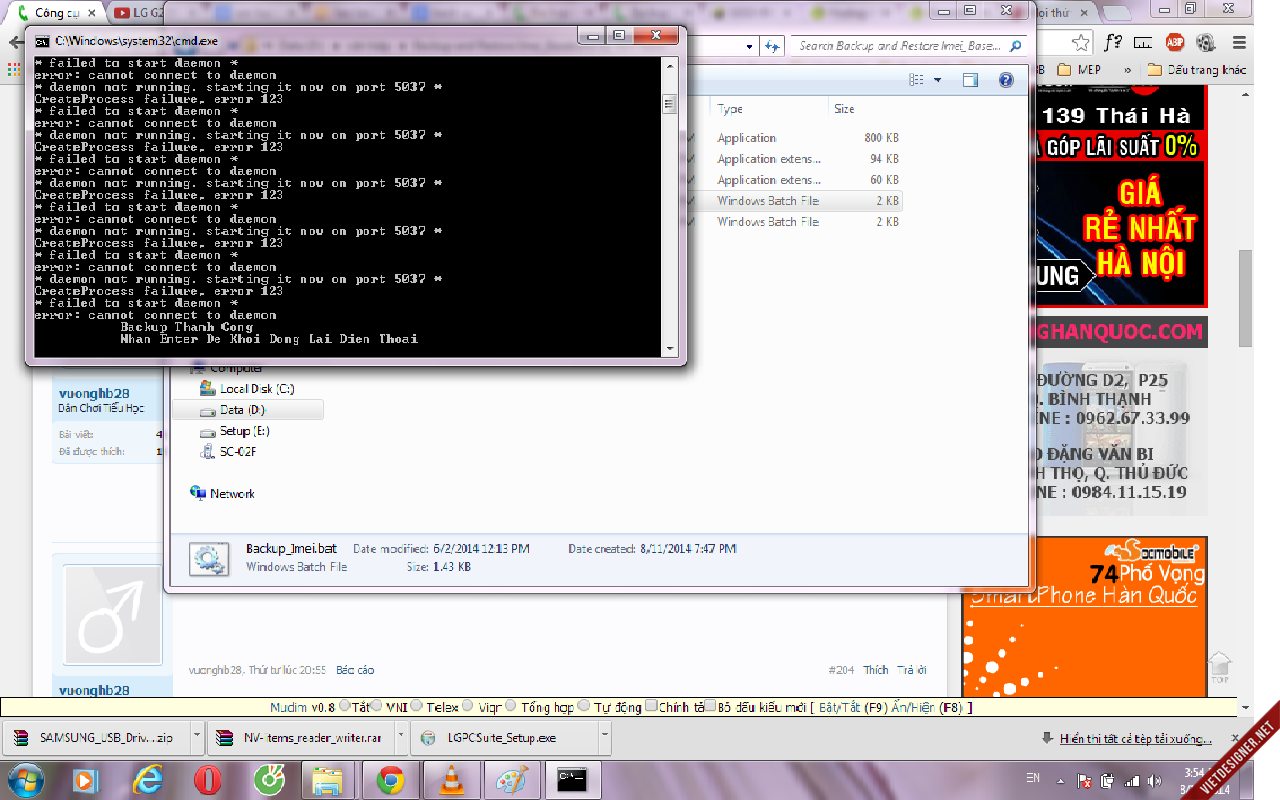Screen dimensions: 1280x800
Task: Open the ruler extension icon in Chrome
Action: point(1144,43)
